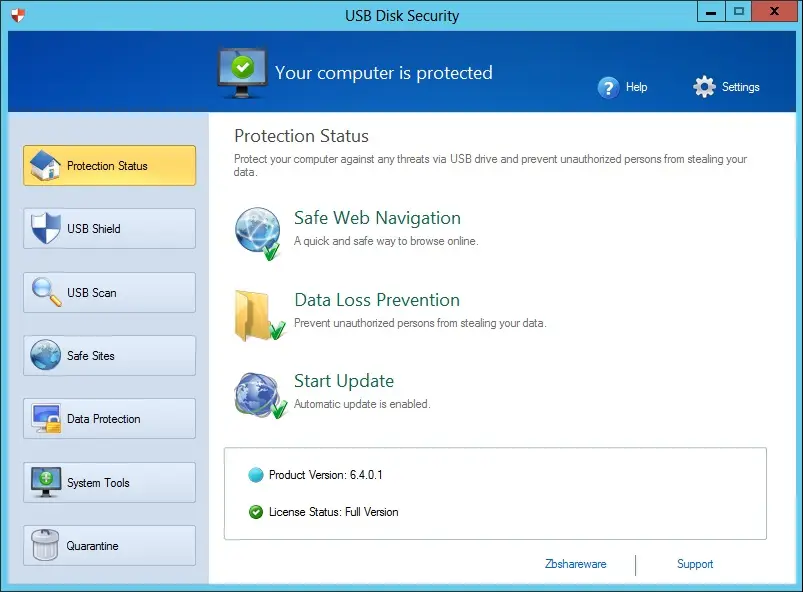Click the Start Update earth icon
Screen dimensions: 803x592
click(260, 395)
